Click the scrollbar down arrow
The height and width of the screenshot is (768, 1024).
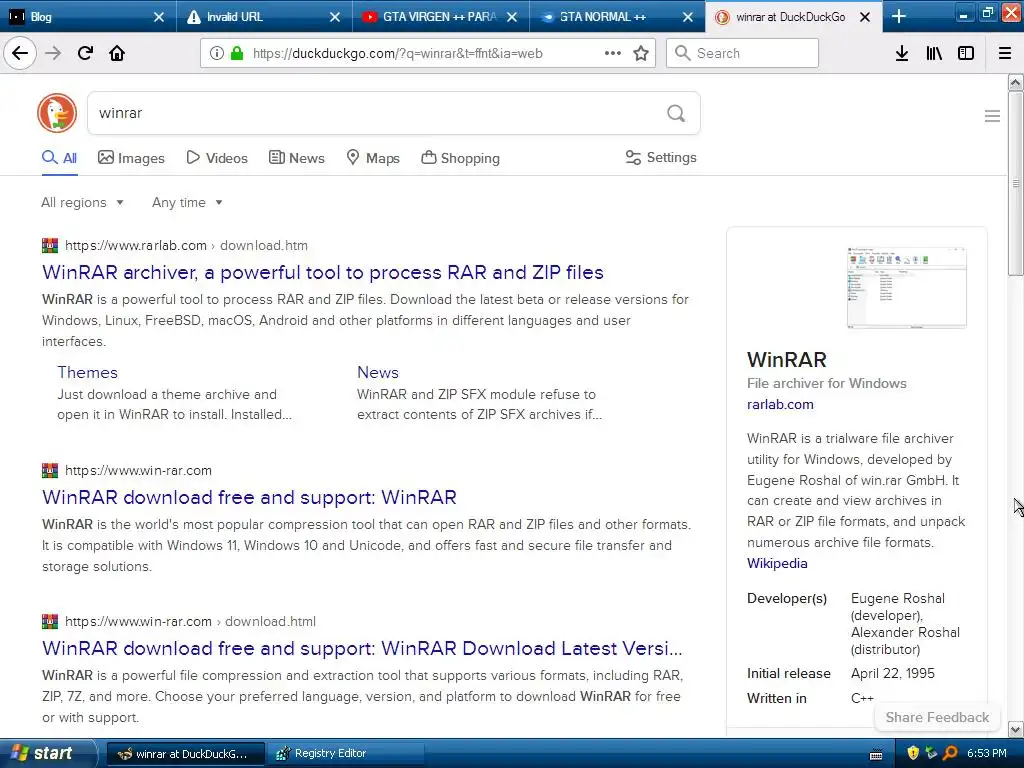pyautogui.click(x=1015, y=729)
